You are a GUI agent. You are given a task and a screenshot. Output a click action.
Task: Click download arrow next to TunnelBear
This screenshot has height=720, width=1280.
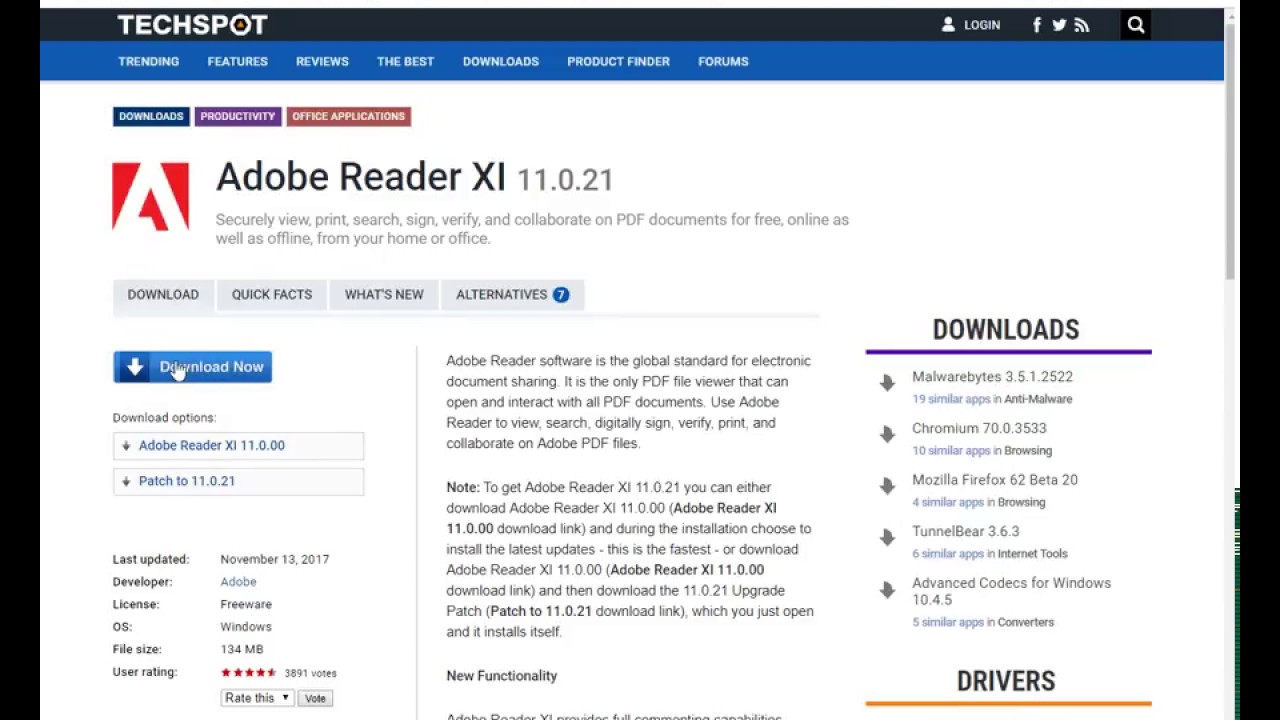pos(887,538)
